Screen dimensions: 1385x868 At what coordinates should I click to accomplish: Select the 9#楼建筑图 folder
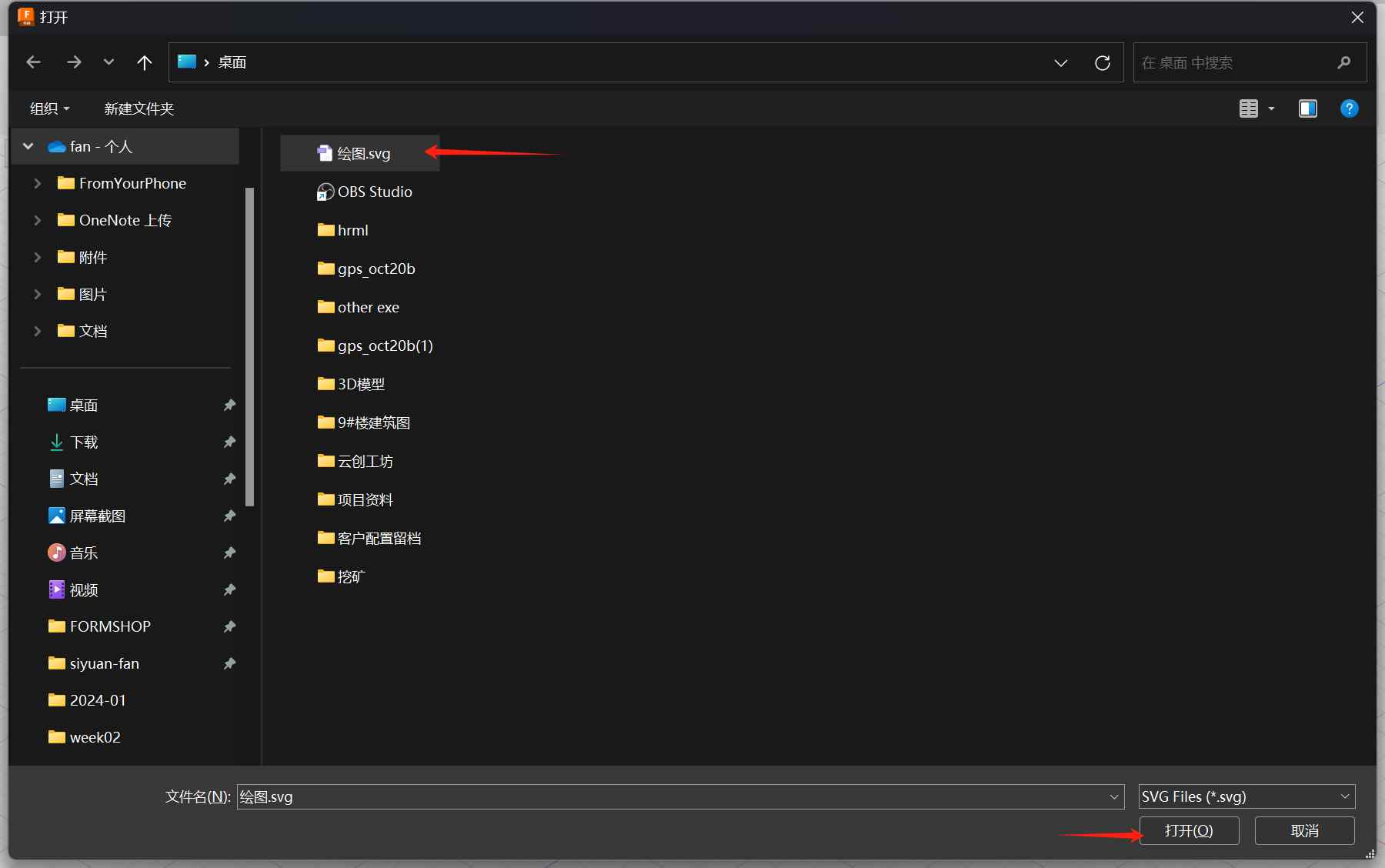364,422
